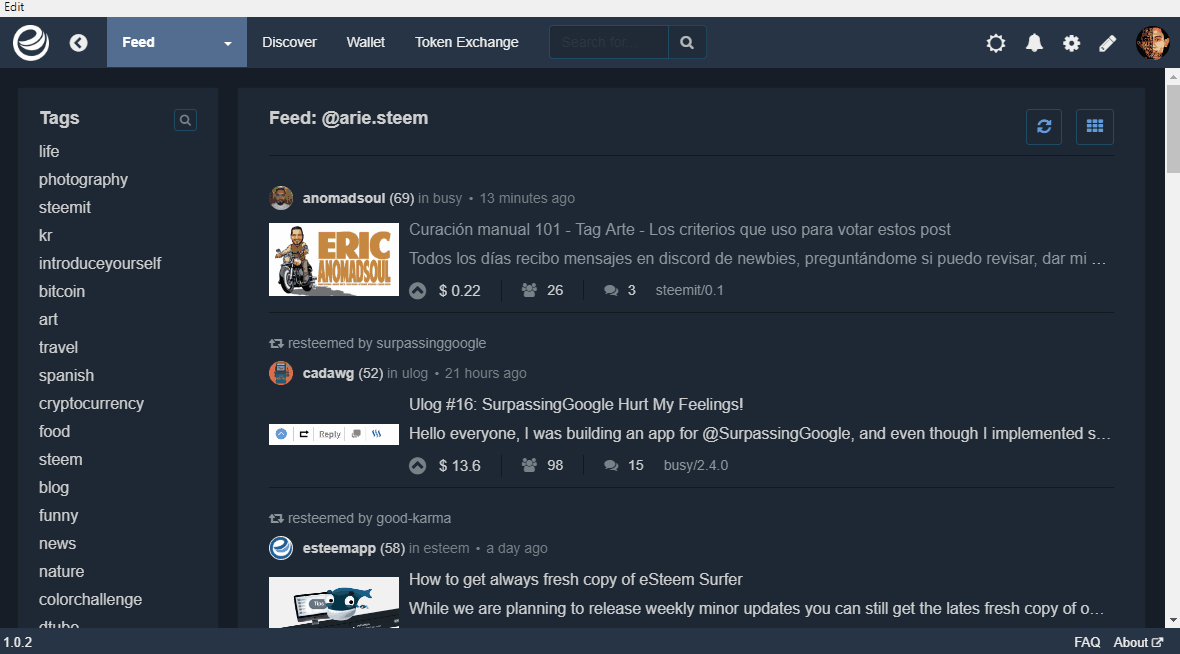Image resolution: width=1180 pixels, height=654 pixels.
Task: Open the Wallet menu item
Action: pos(366,42)
